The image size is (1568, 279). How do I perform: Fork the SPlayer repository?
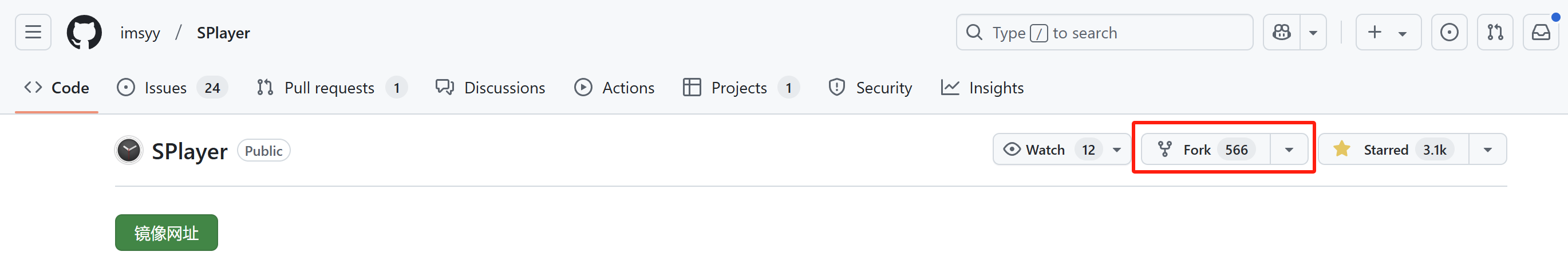pos(1205,150)
